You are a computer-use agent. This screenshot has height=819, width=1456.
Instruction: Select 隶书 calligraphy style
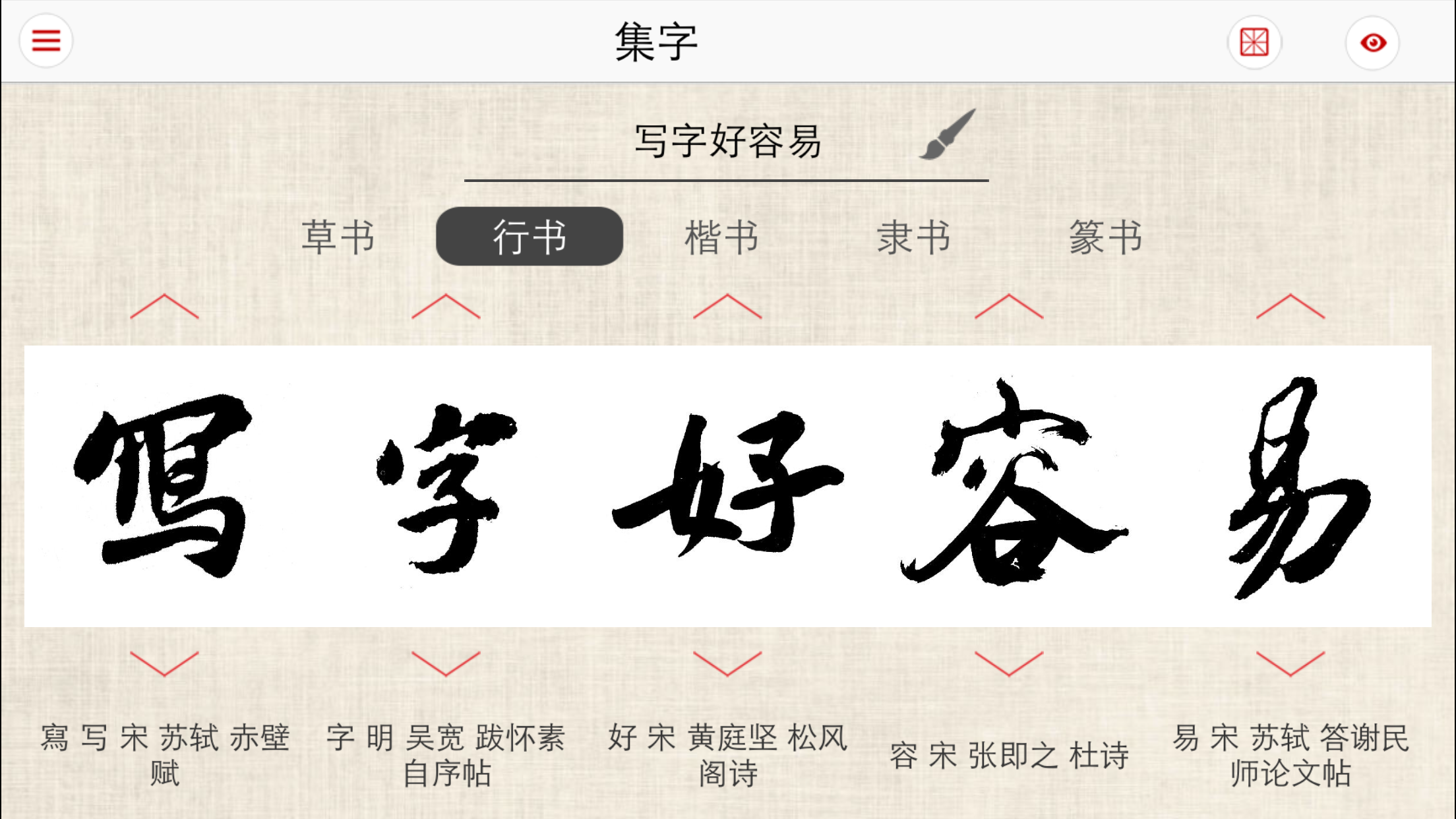point(913,235)
